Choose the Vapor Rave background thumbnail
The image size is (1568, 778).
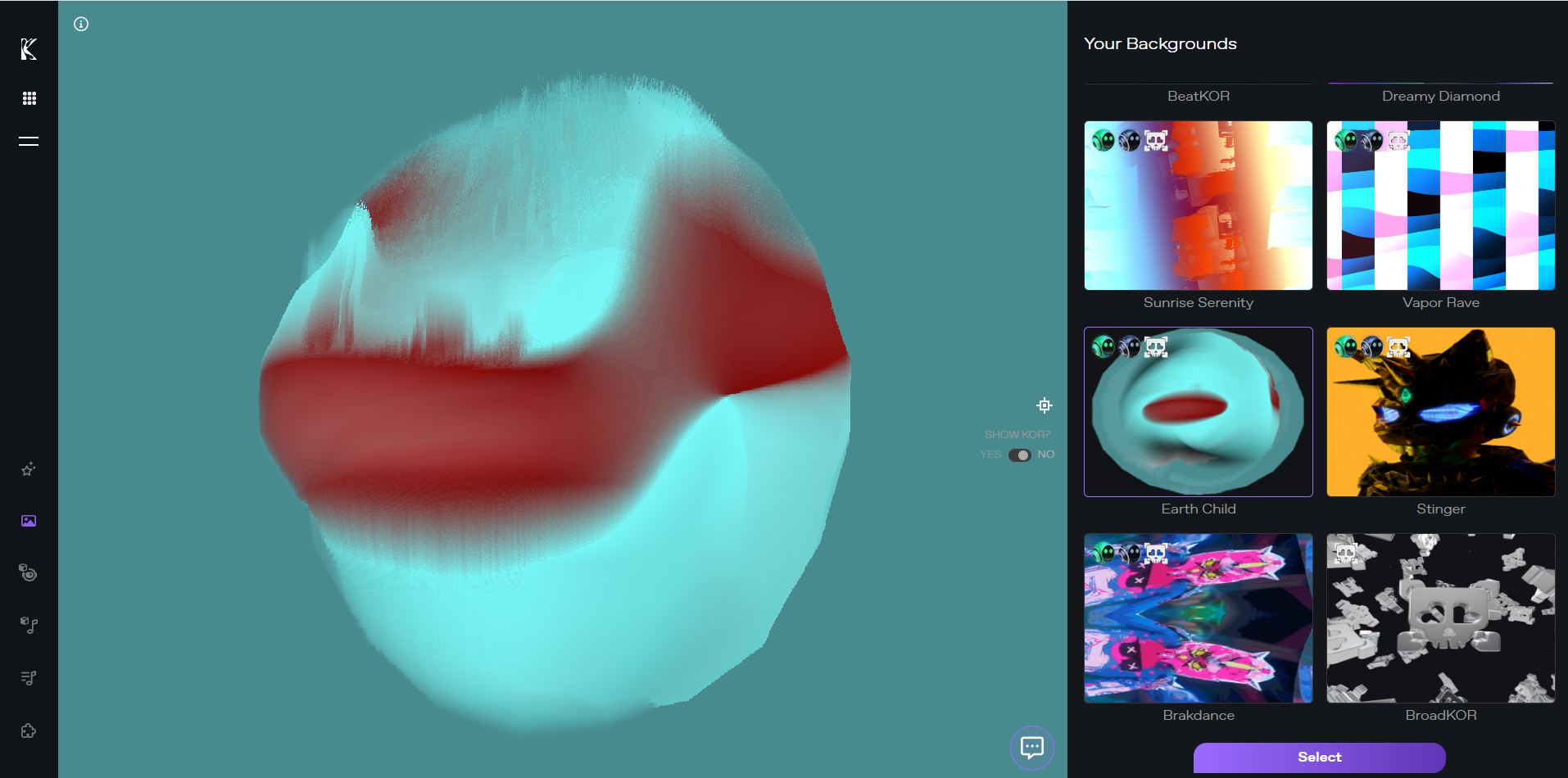tap(1440, 206)
